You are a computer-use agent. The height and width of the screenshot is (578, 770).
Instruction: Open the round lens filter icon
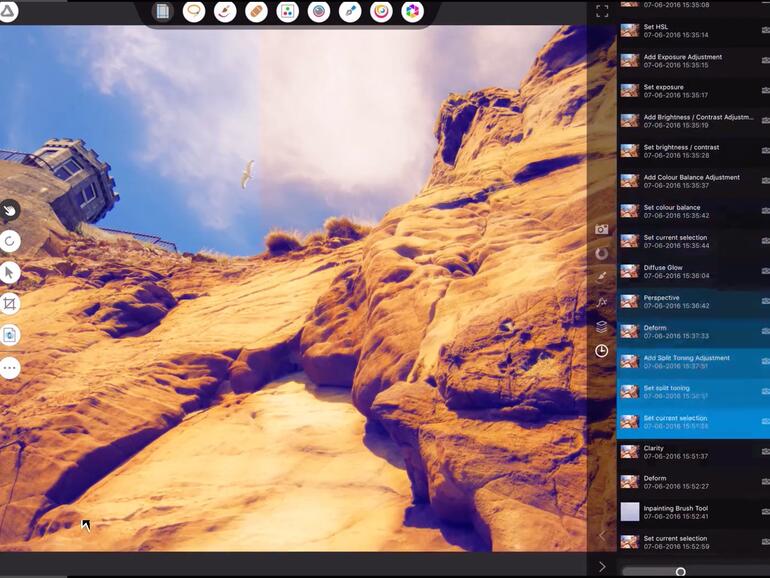pos(319,11)
